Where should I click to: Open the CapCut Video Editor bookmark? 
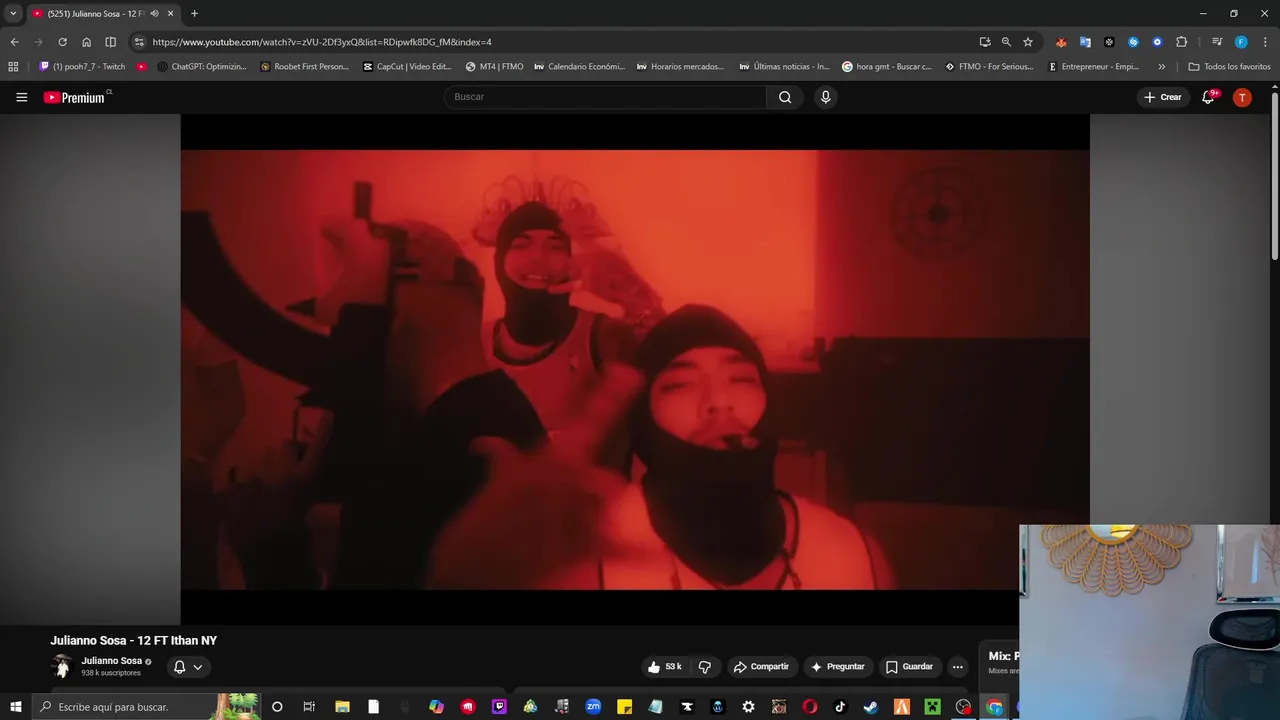point(407,67)
